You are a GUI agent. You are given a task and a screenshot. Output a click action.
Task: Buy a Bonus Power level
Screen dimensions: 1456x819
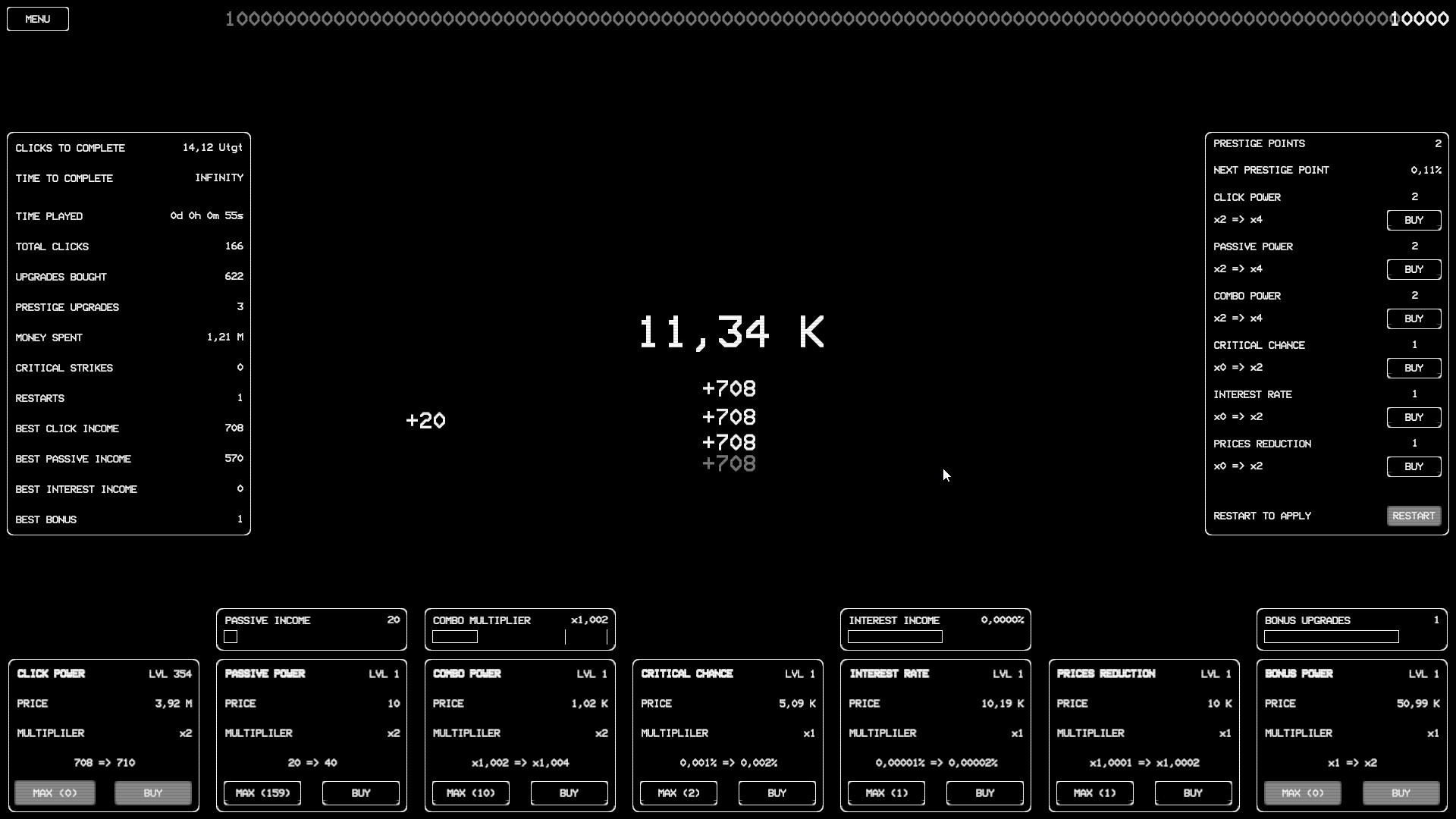[x=1400, y=793]
